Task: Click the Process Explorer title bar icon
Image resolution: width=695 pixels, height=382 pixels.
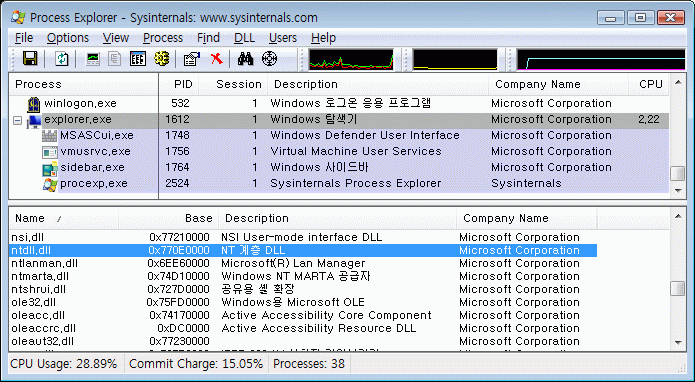Action: pyautogui.click(x=18, y=17)
